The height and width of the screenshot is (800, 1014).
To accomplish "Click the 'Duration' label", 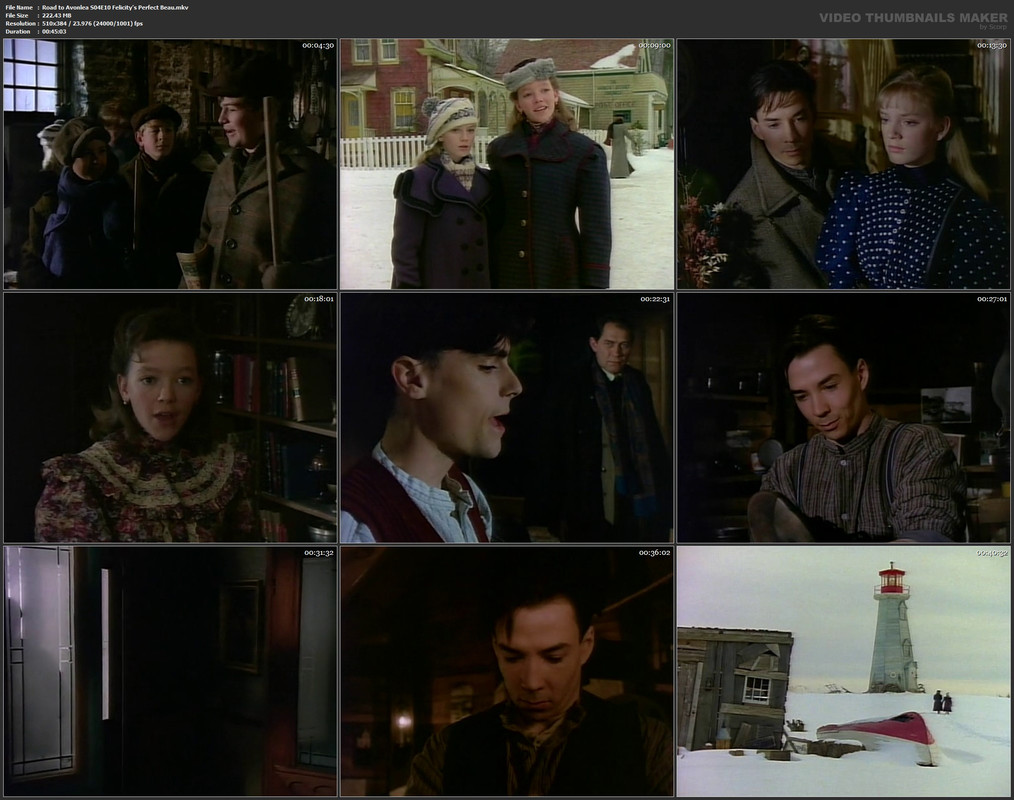I will tap(17, 31).
